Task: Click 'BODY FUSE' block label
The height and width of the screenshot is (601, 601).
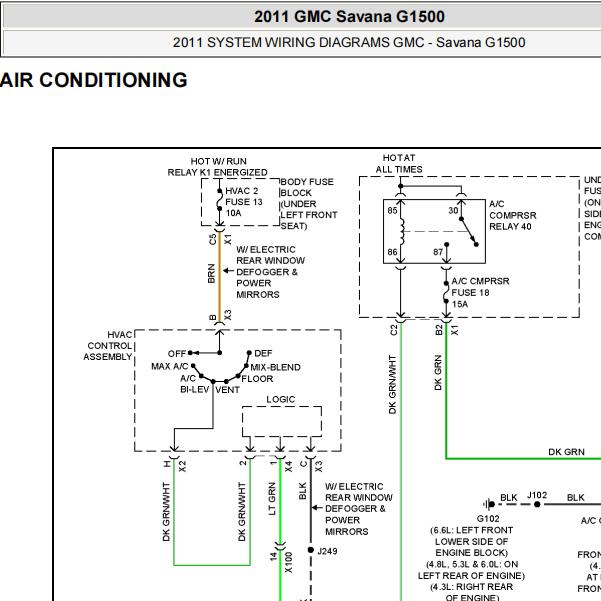Action: pyautogui.click(x=307, y=182)
